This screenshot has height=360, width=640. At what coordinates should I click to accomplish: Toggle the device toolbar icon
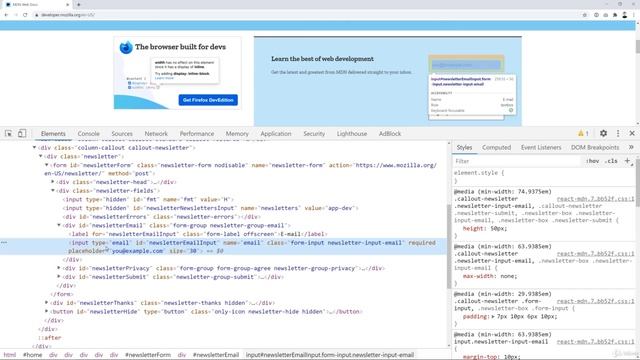pos(22,133)
